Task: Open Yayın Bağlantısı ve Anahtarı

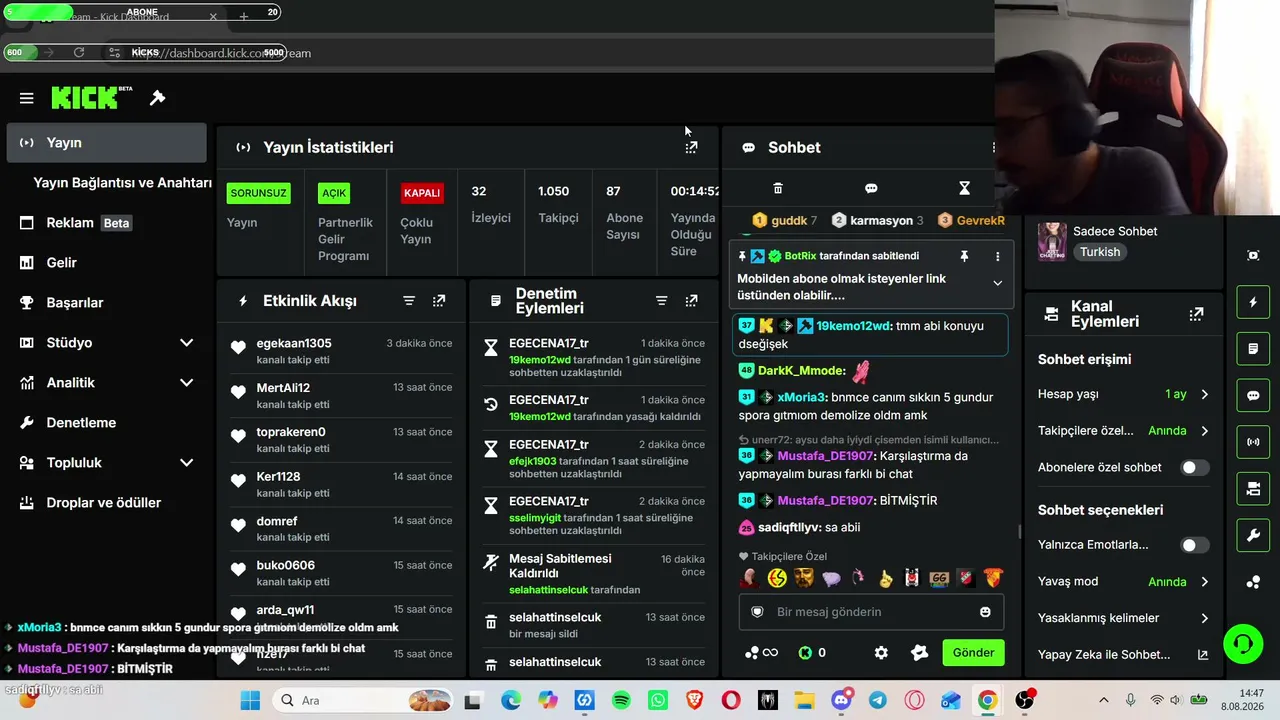Action: [122, 183]
